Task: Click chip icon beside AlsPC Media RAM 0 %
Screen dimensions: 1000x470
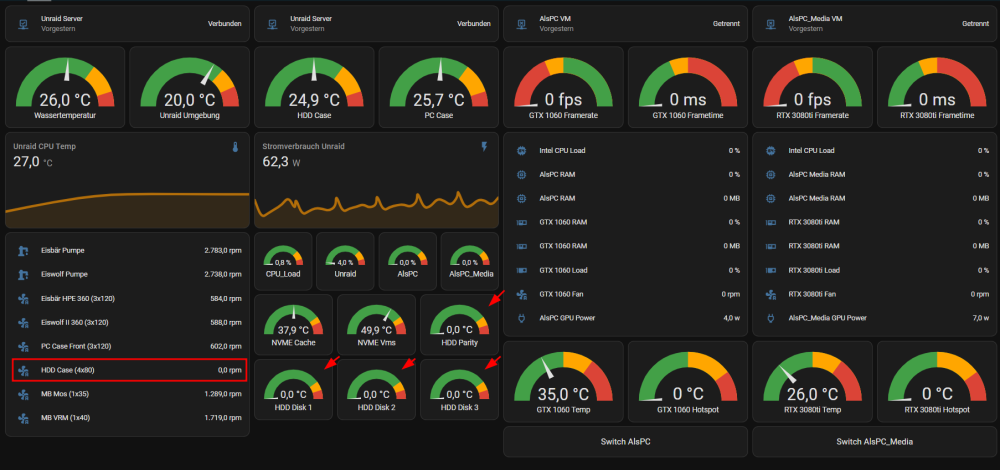Action: tap(771, 175)
